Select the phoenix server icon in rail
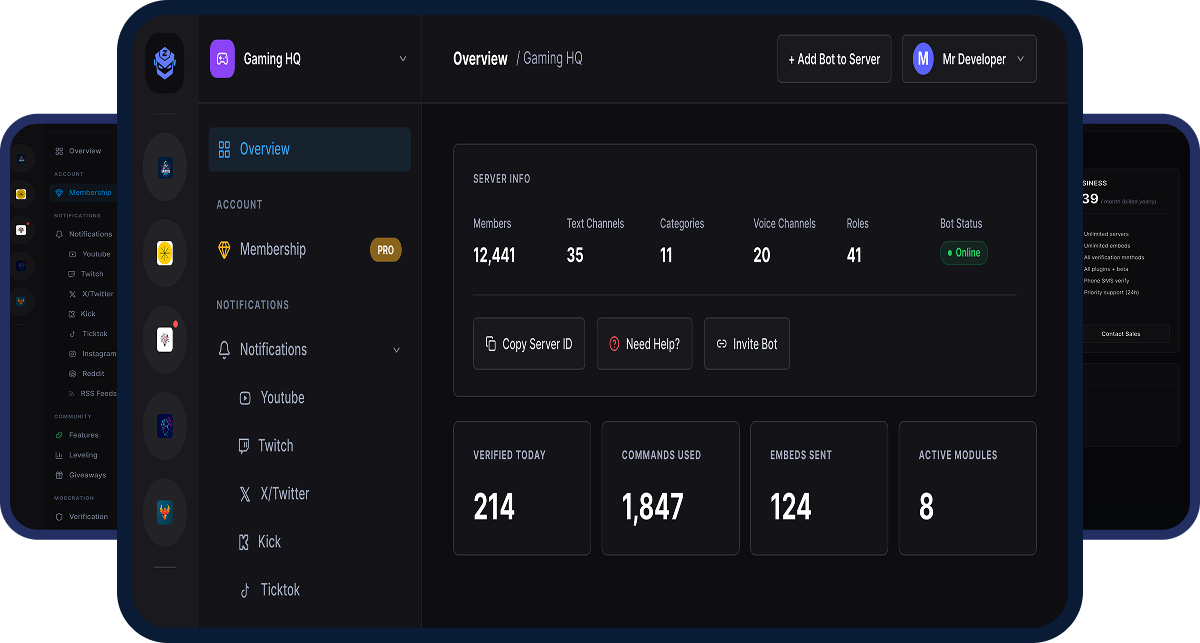The width and height of the screenshot is (1200, 643). click(x=165, y=513)
